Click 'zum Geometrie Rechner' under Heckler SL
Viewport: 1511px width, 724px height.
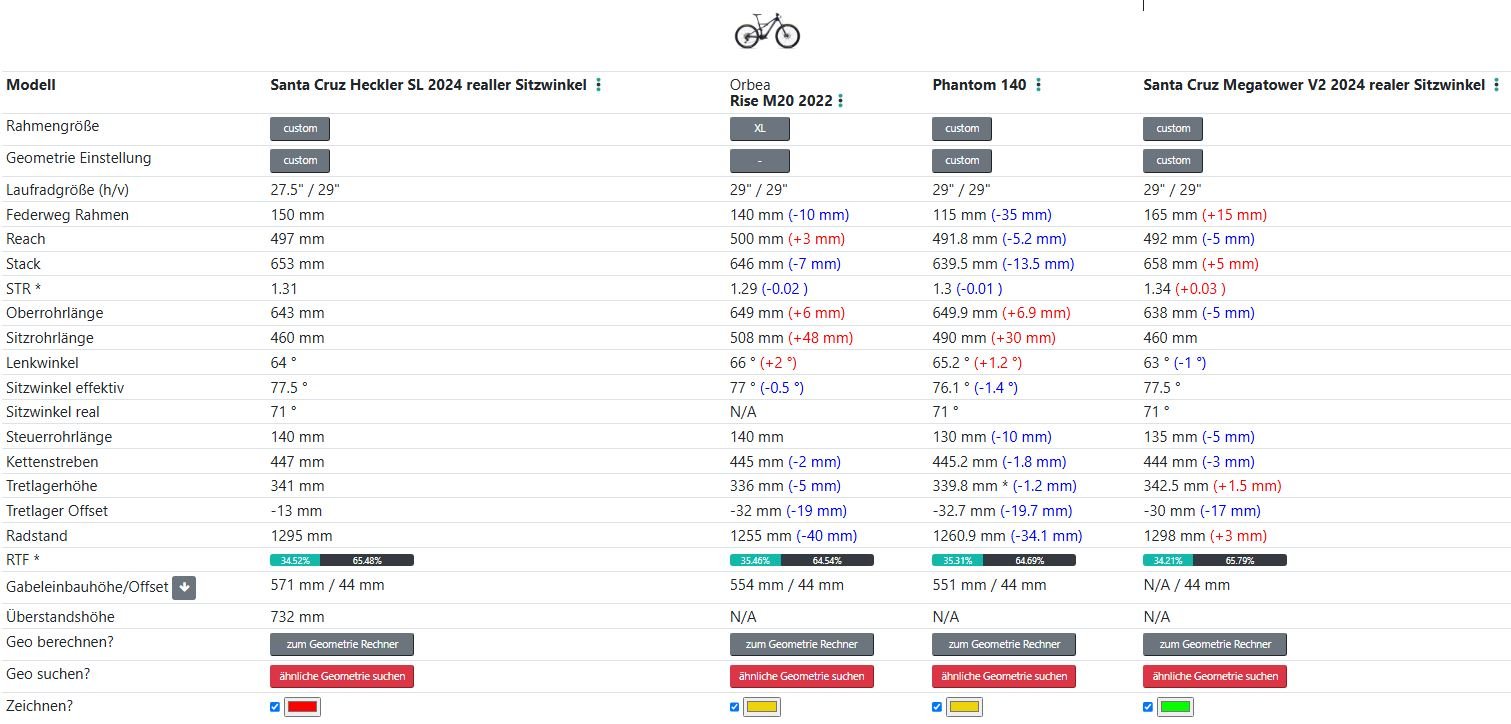tap(341, 644)
